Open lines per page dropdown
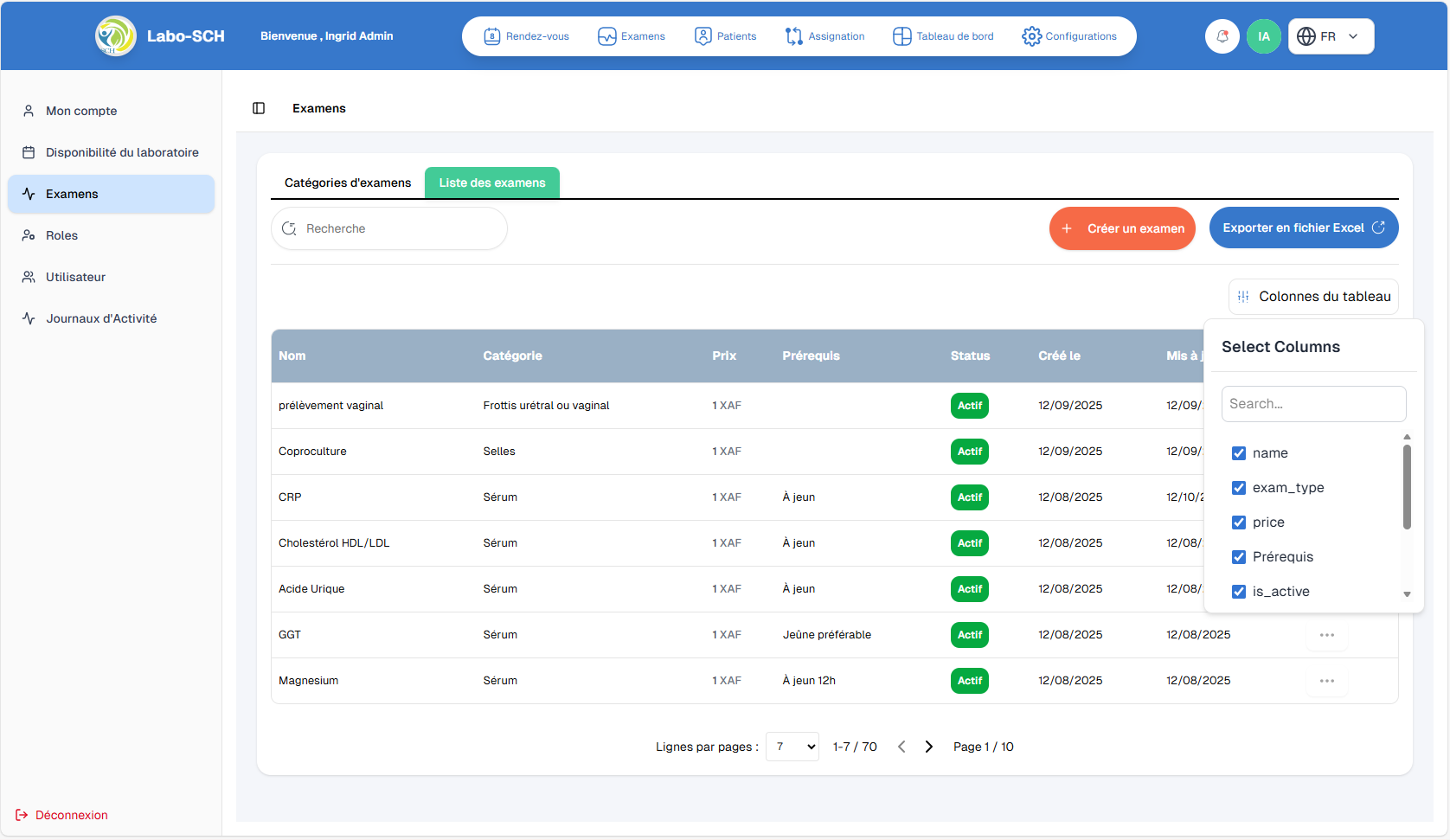This screenshot has height=840, width=1450. (792, 747)
